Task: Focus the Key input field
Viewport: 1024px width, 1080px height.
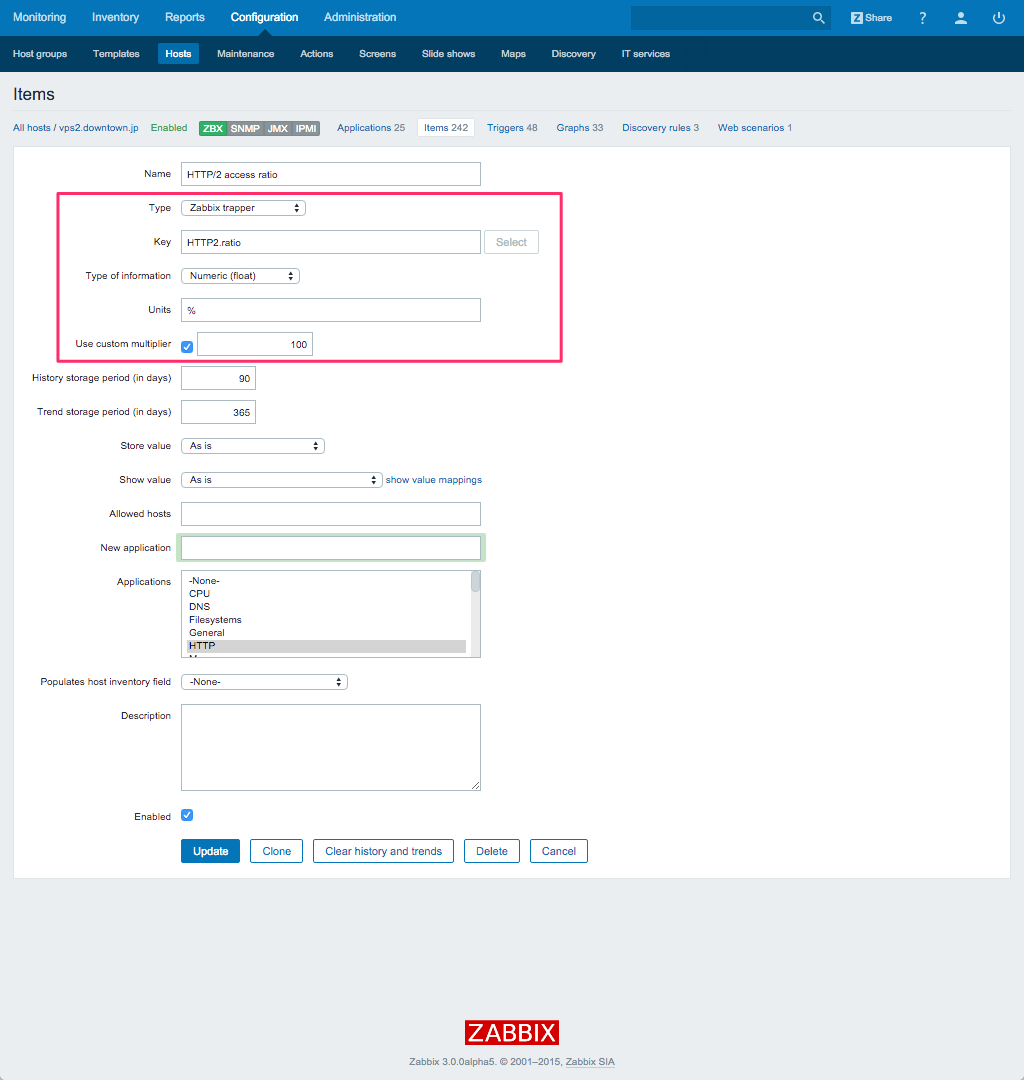Action: pos(331,242)
